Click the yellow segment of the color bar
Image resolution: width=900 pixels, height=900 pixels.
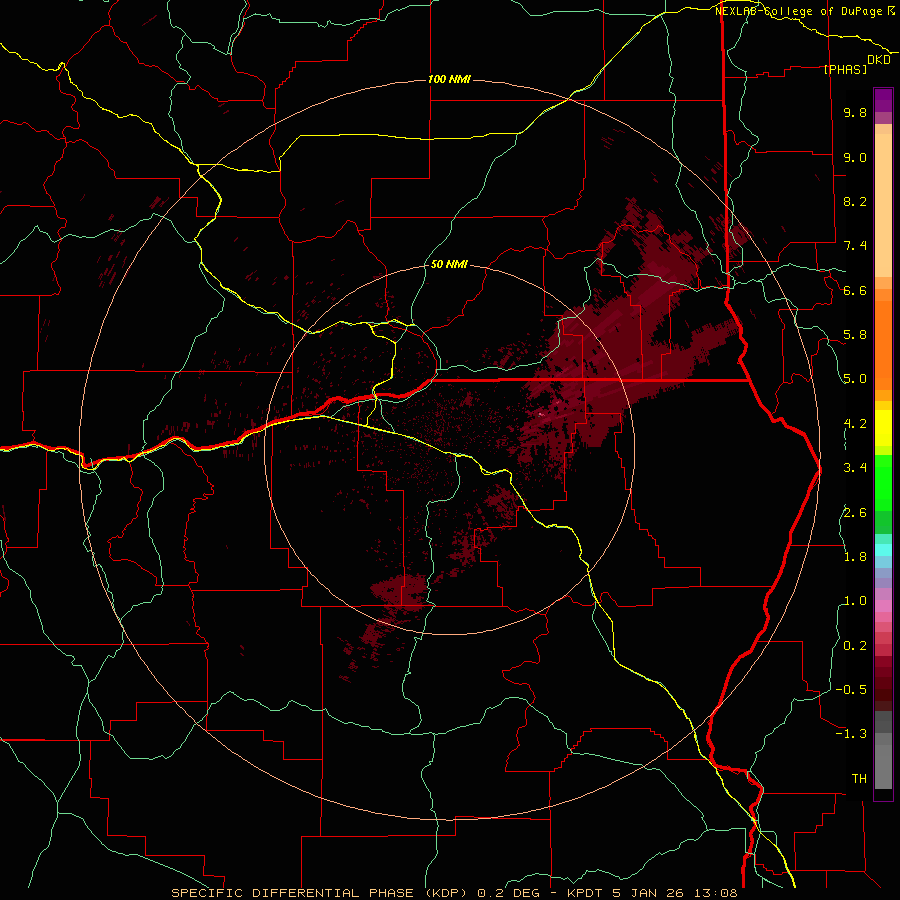click(x=883, y=428)
